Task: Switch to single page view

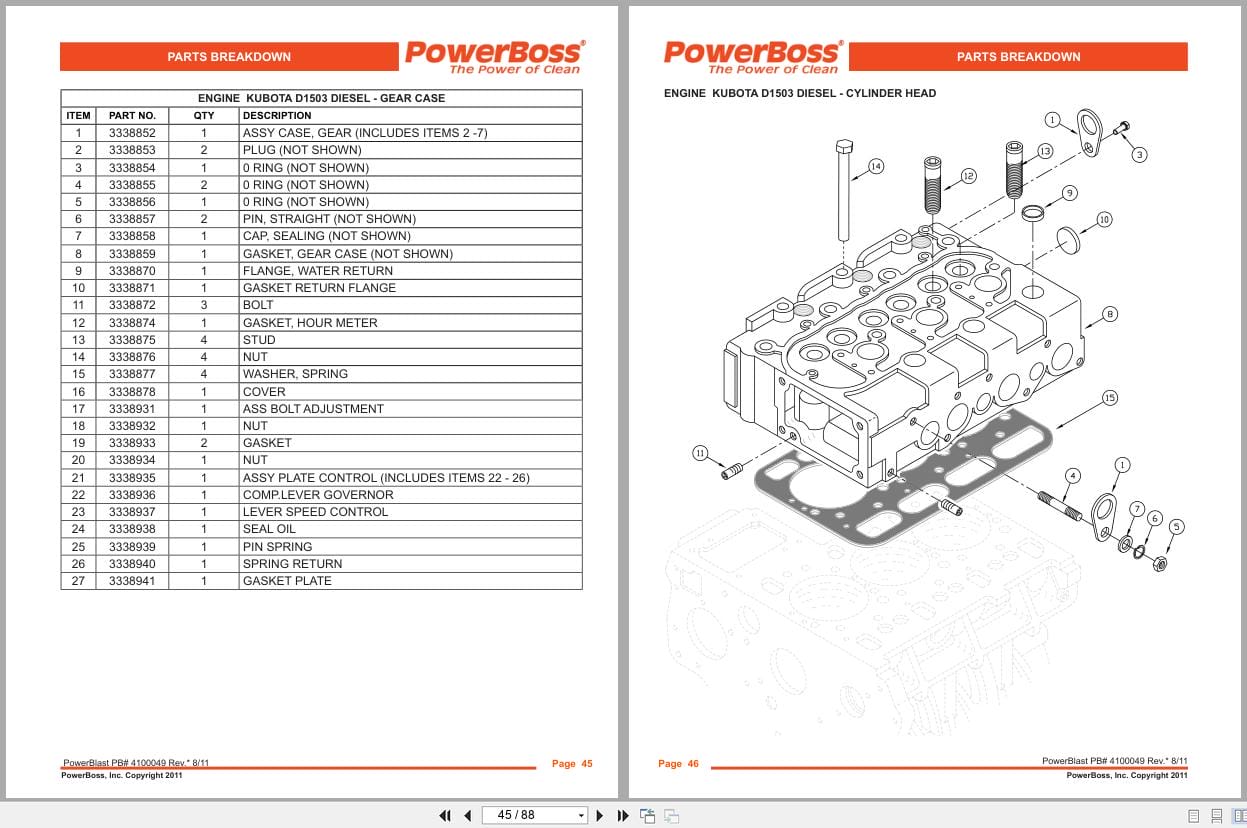Action: pyautogui.click(x=1194, y=815)
